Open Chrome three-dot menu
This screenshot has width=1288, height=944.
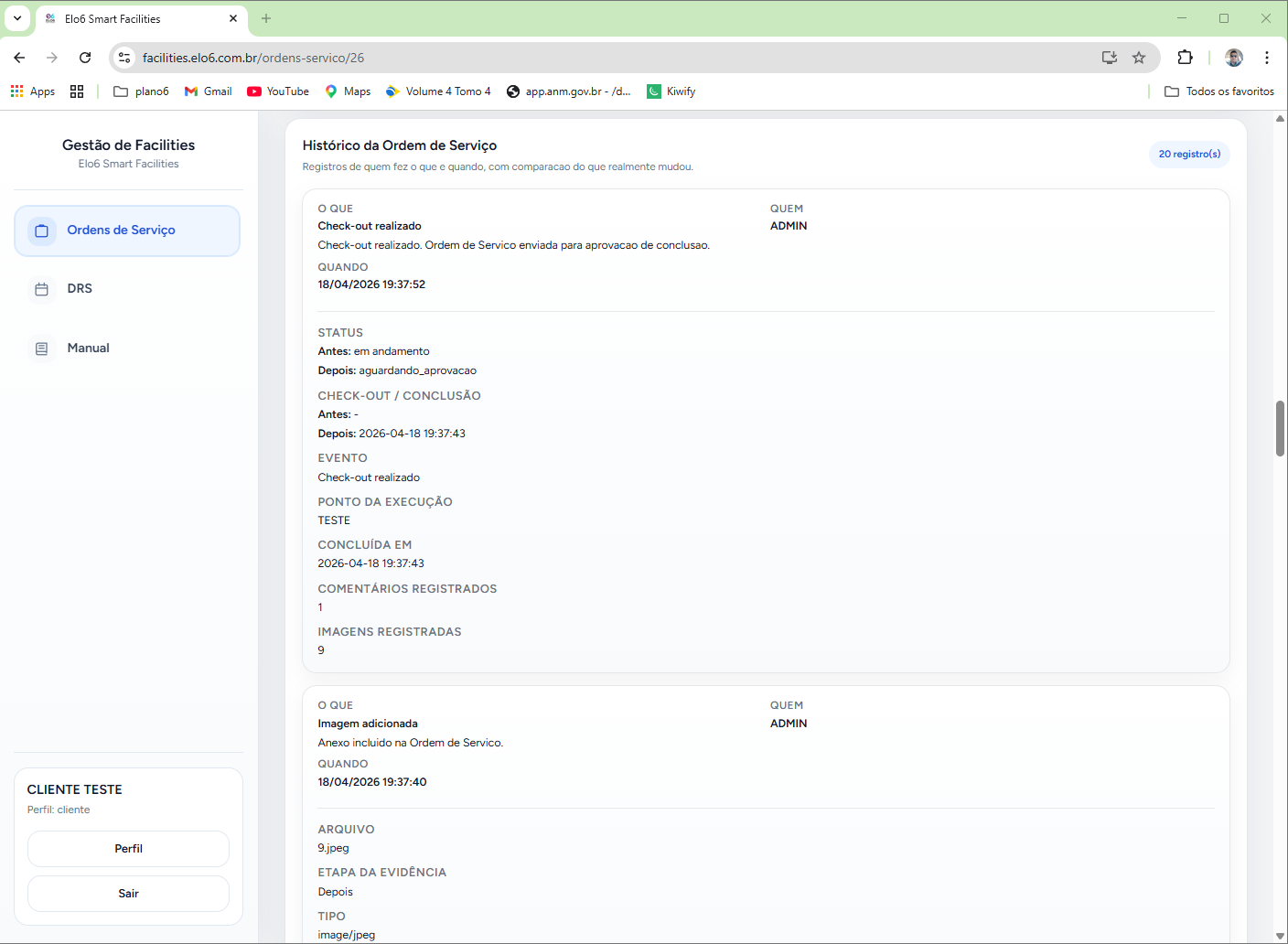1267,58
